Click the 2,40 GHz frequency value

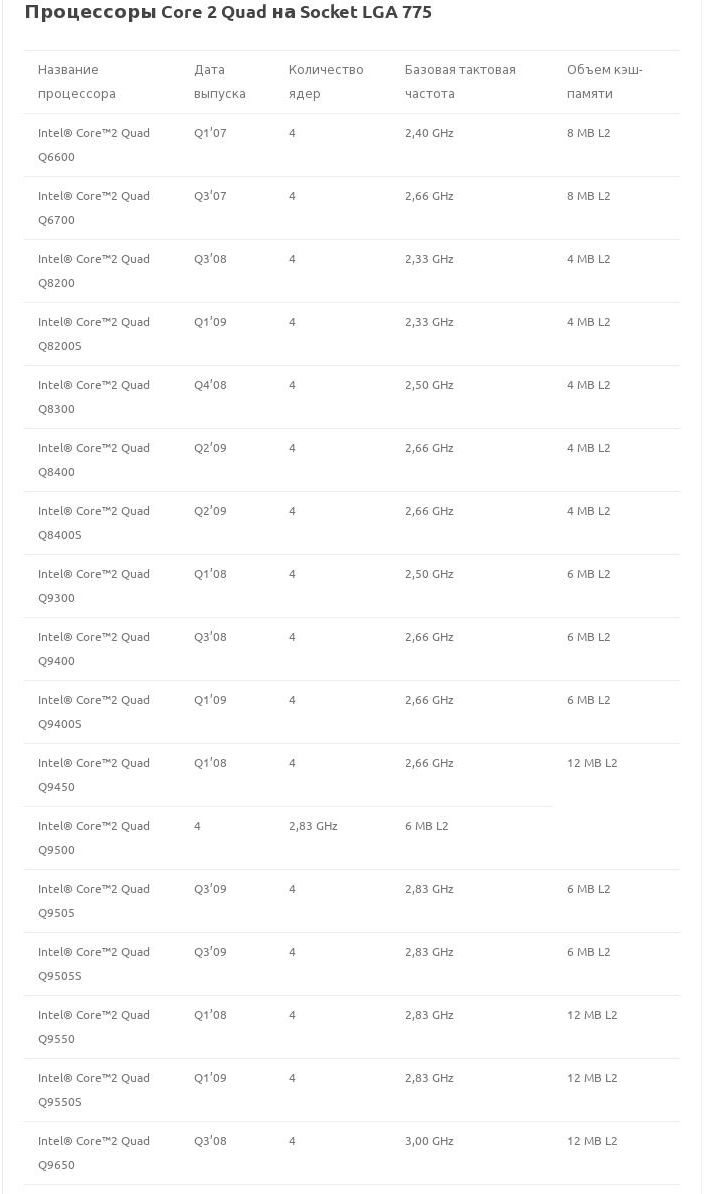pos(429,133)
